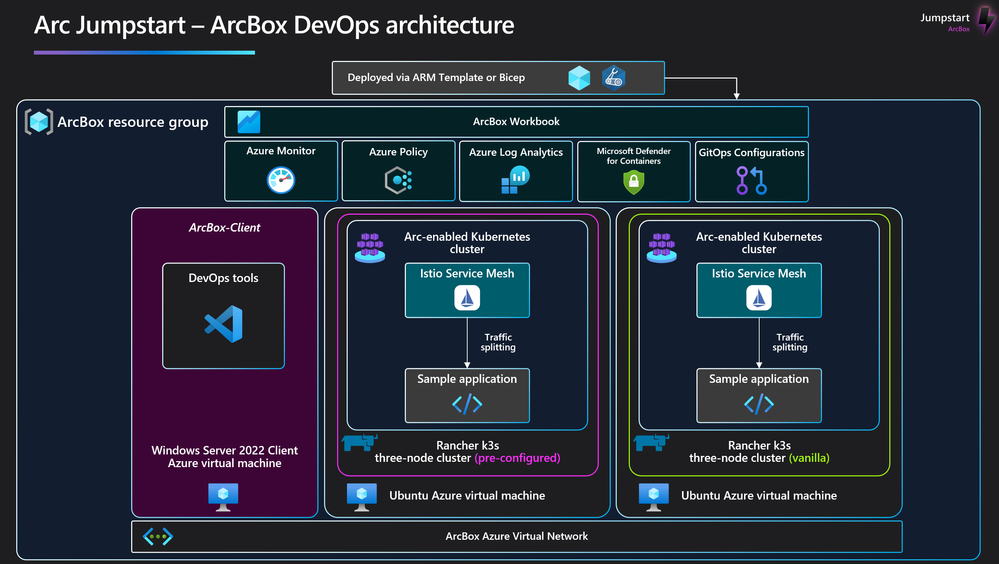Select the 'Deployed via ARM Template or Bicep' text

[x=436, y=78]
